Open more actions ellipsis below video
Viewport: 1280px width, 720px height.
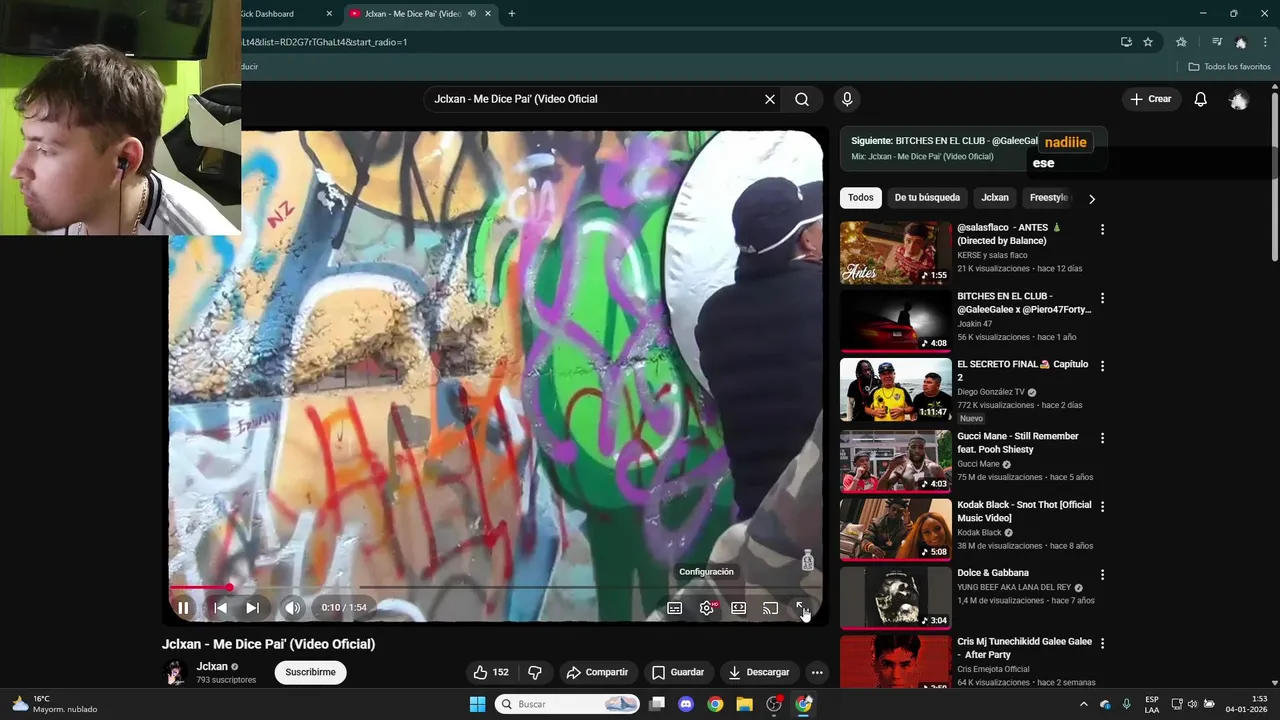[x=817, y=672]
